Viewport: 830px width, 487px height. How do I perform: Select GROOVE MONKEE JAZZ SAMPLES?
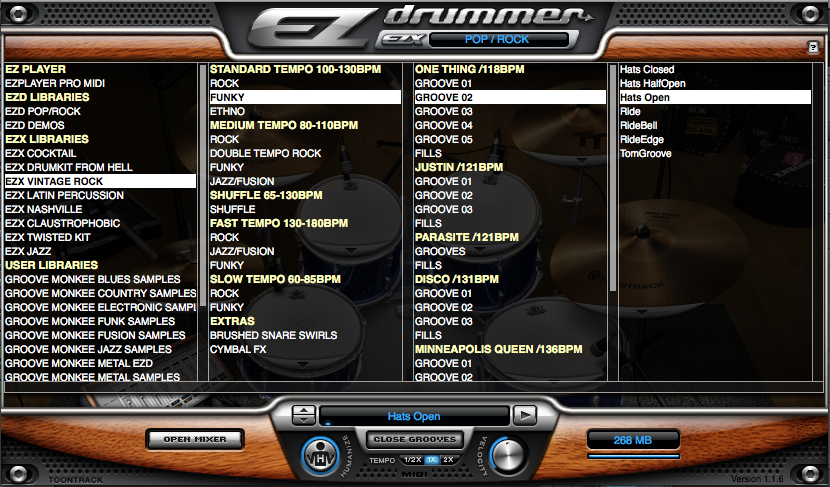100,349
